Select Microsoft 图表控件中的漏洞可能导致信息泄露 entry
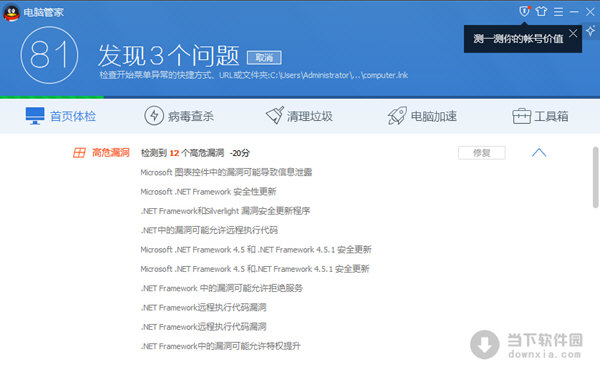 [226, 172]
